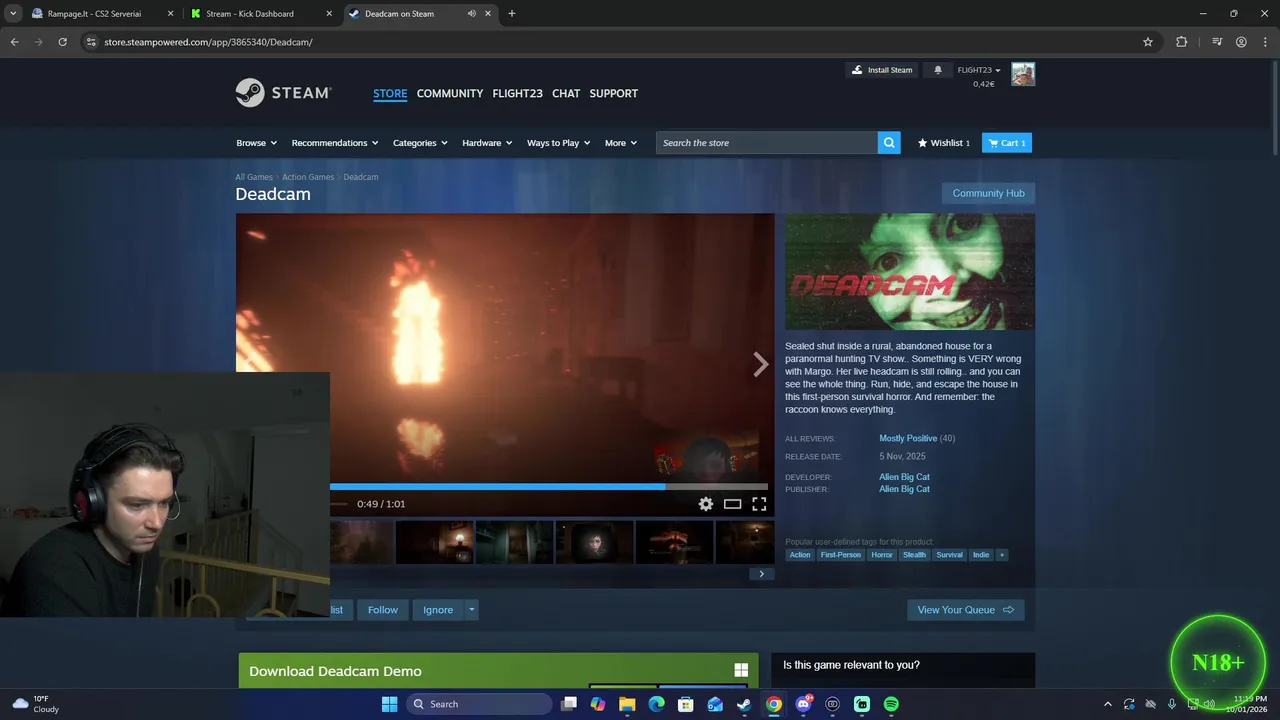Viewport: 1280px width, 720px height.
Task: Open Chrome extensions puzzle icon
Action: click(1181, 42)
